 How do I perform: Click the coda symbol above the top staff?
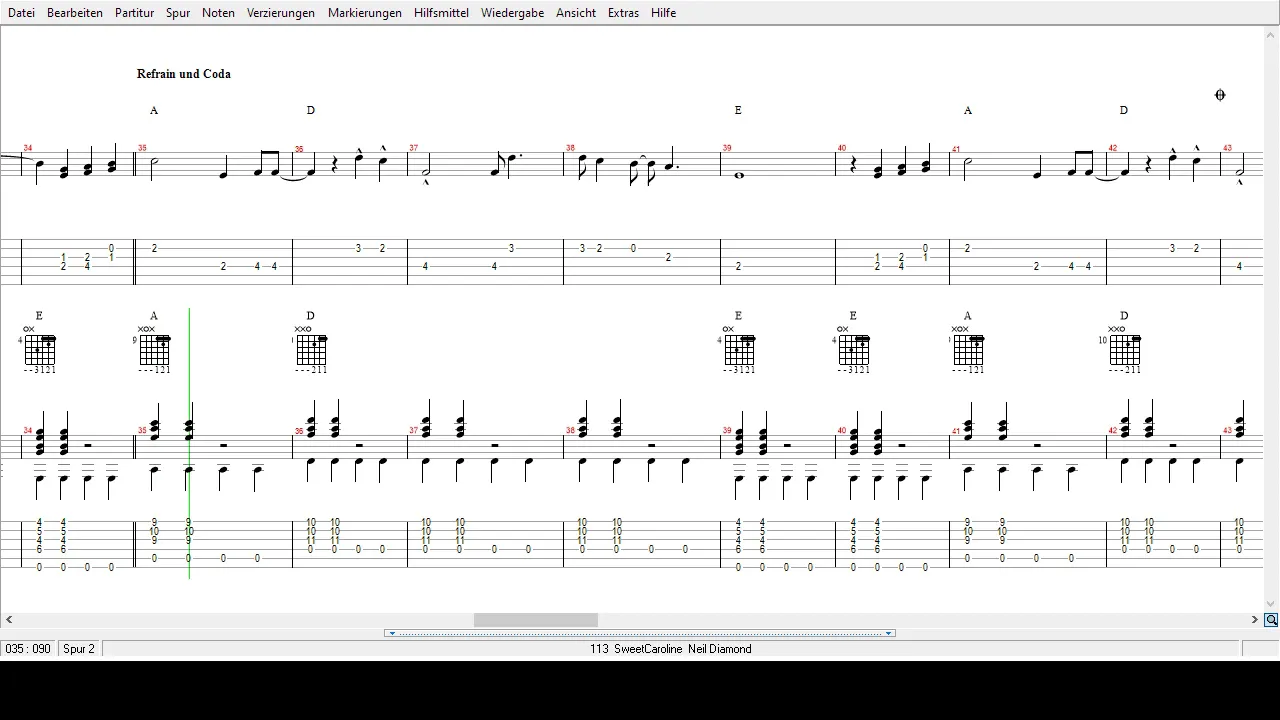pyautogui.click(x=1220, y=95)
